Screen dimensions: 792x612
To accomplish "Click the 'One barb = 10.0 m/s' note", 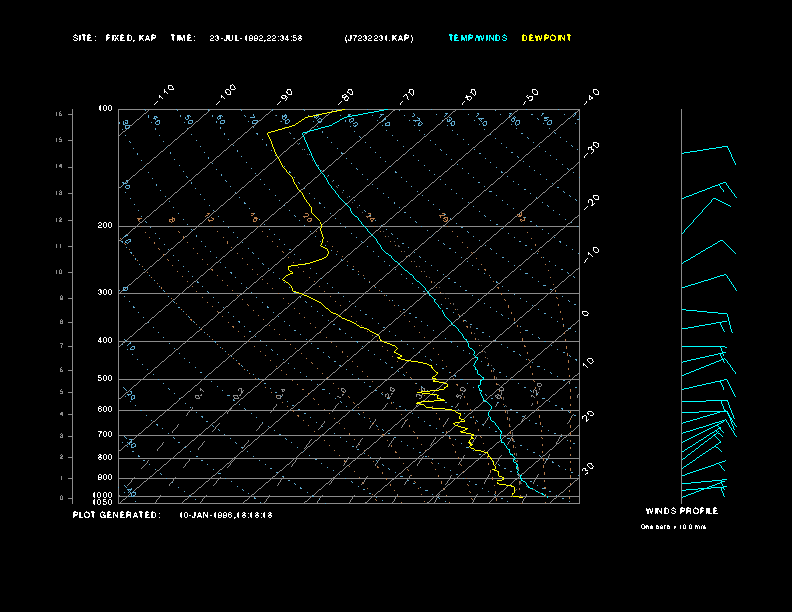I will tap(673, 526).
